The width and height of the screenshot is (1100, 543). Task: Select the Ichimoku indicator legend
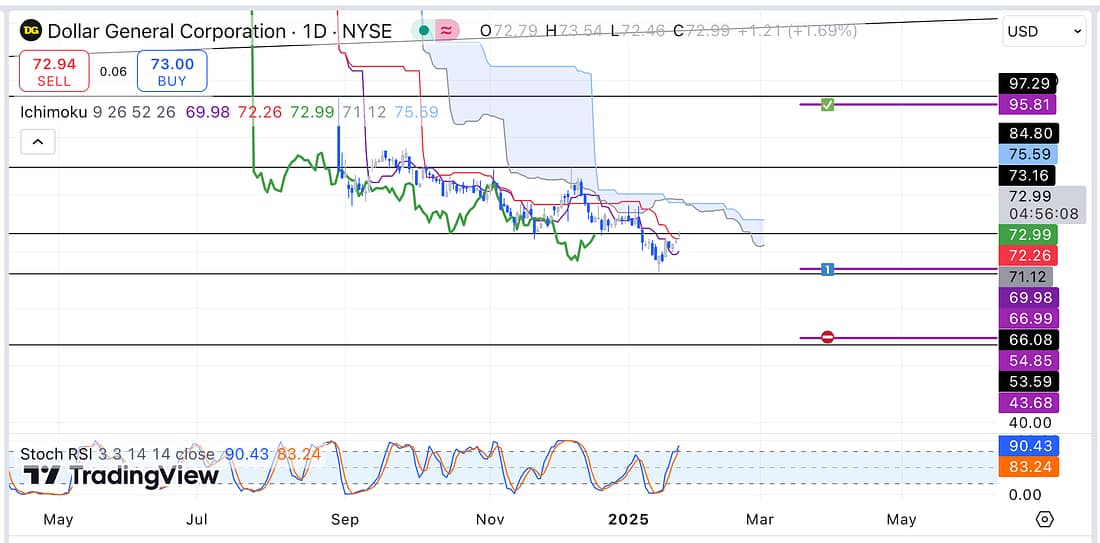[x=54, y=112]
